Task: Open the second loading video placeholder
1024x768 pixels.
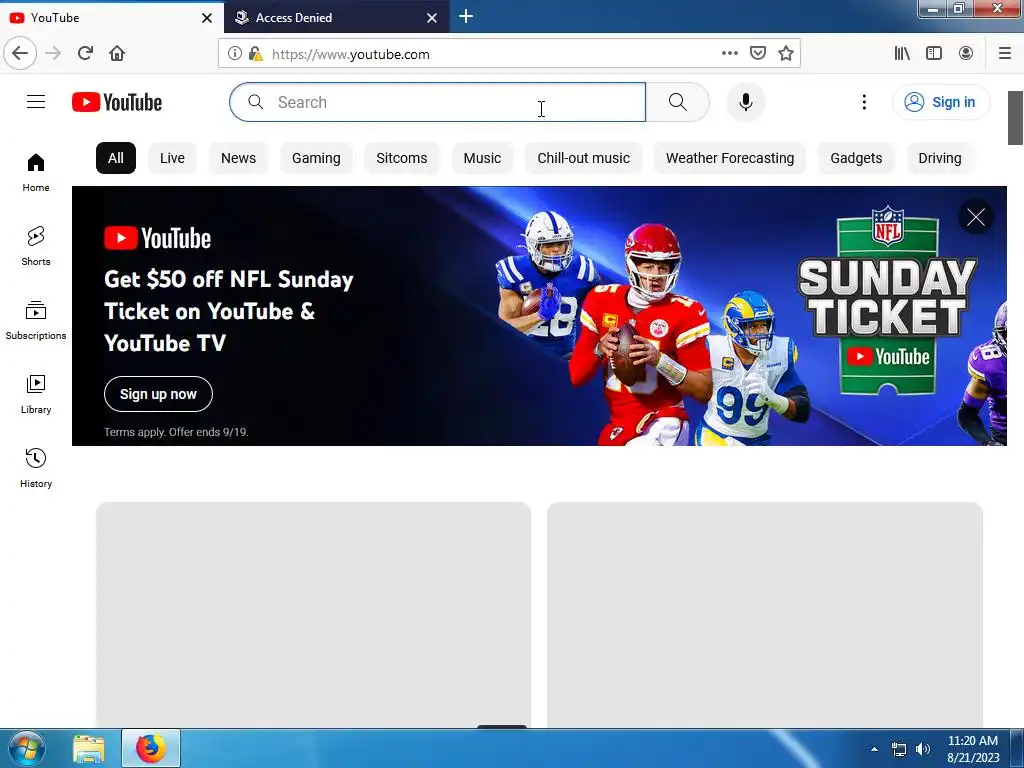Action: (x=765, y=614)
